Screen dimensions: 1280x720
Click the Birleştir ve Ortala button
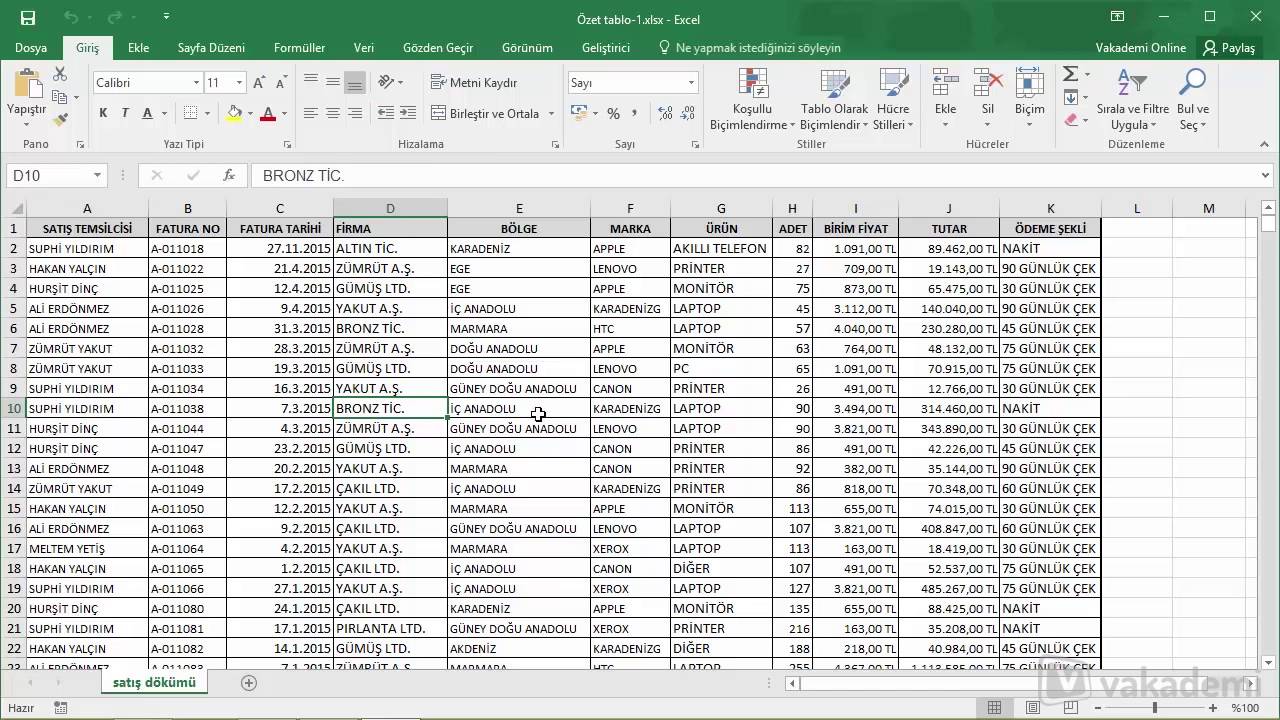coord(486,114)
